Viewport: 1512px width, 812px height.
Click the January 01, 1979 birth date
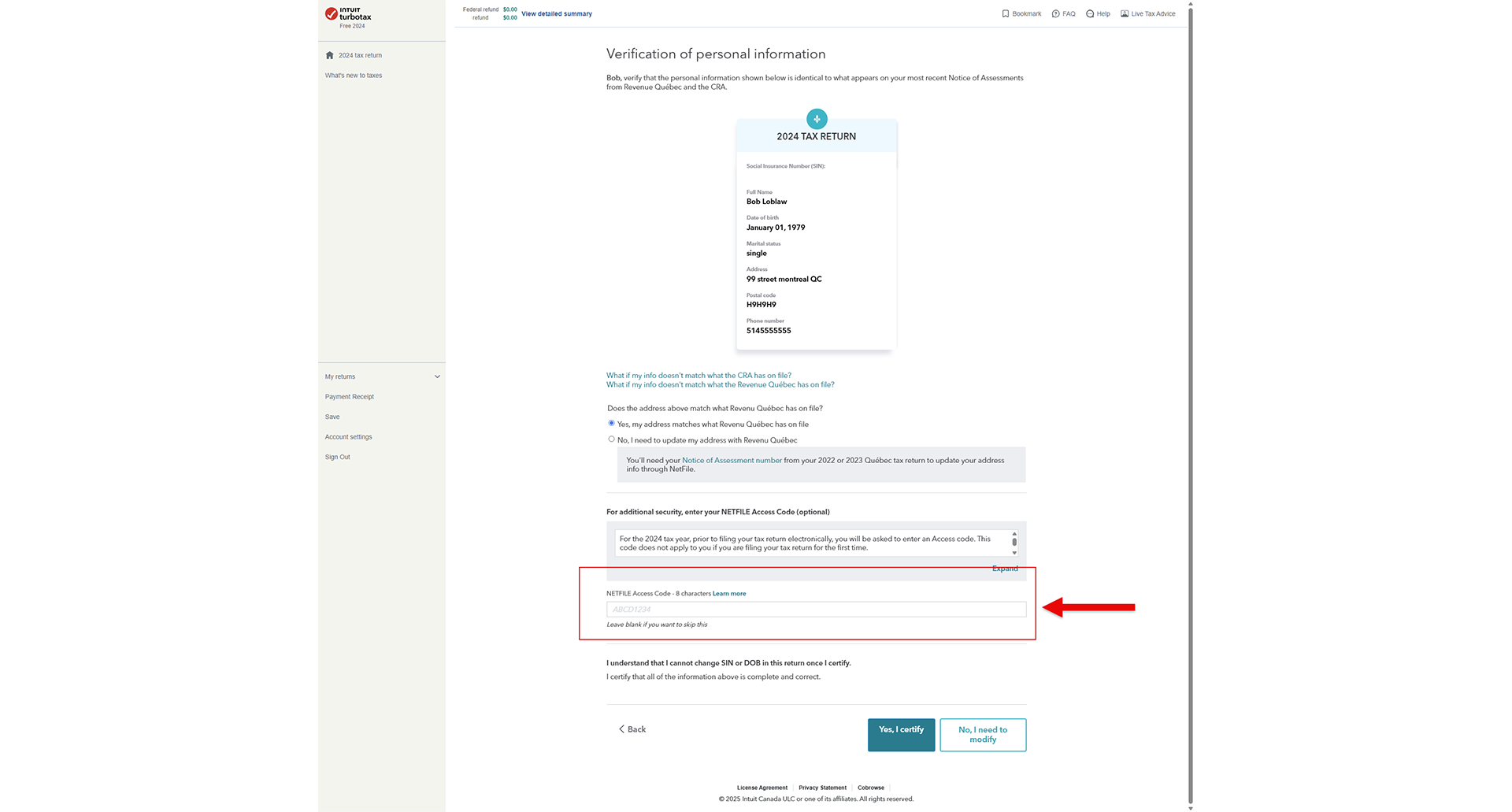click(x=776, y=228)
